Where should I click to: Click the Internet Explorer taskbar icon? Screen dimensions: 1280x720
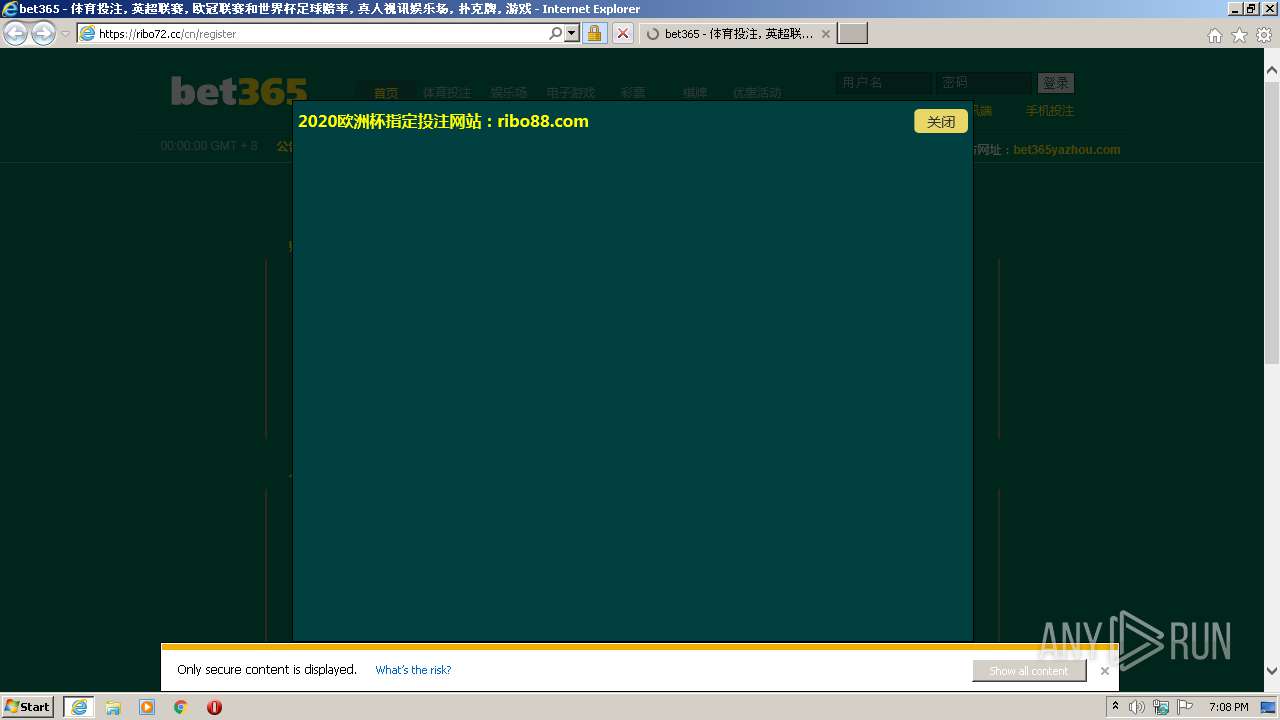[78, 707]
